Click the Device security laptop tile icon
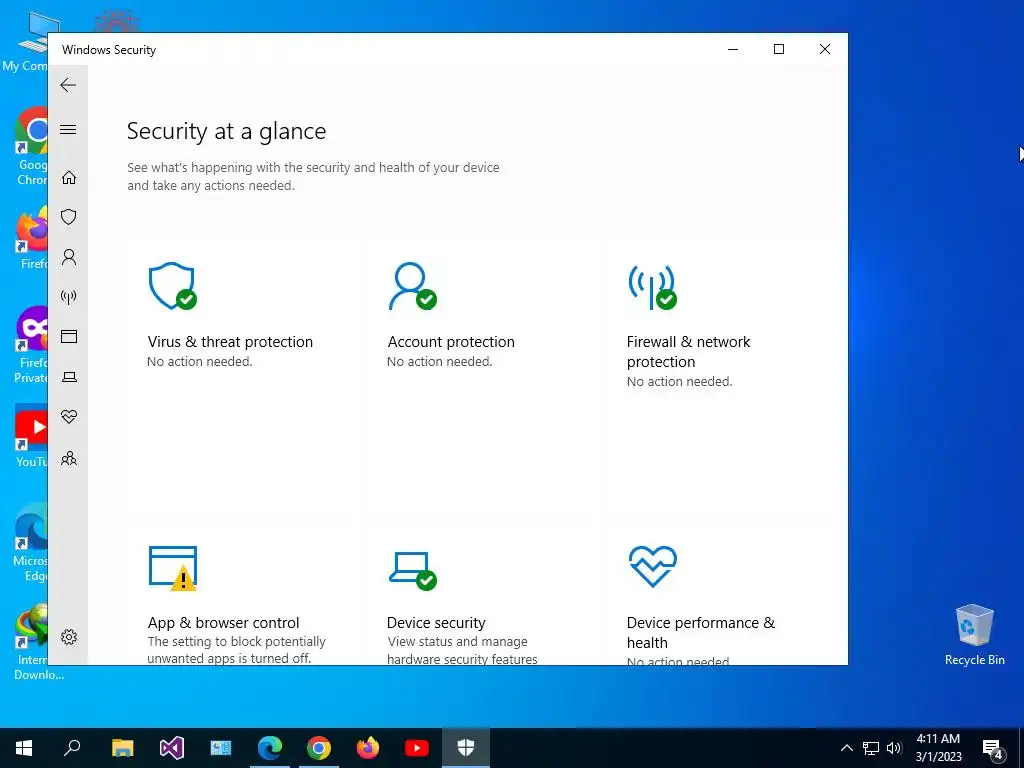The width and height of the screenshot is (1024, 768). click(x=412, y=571)
